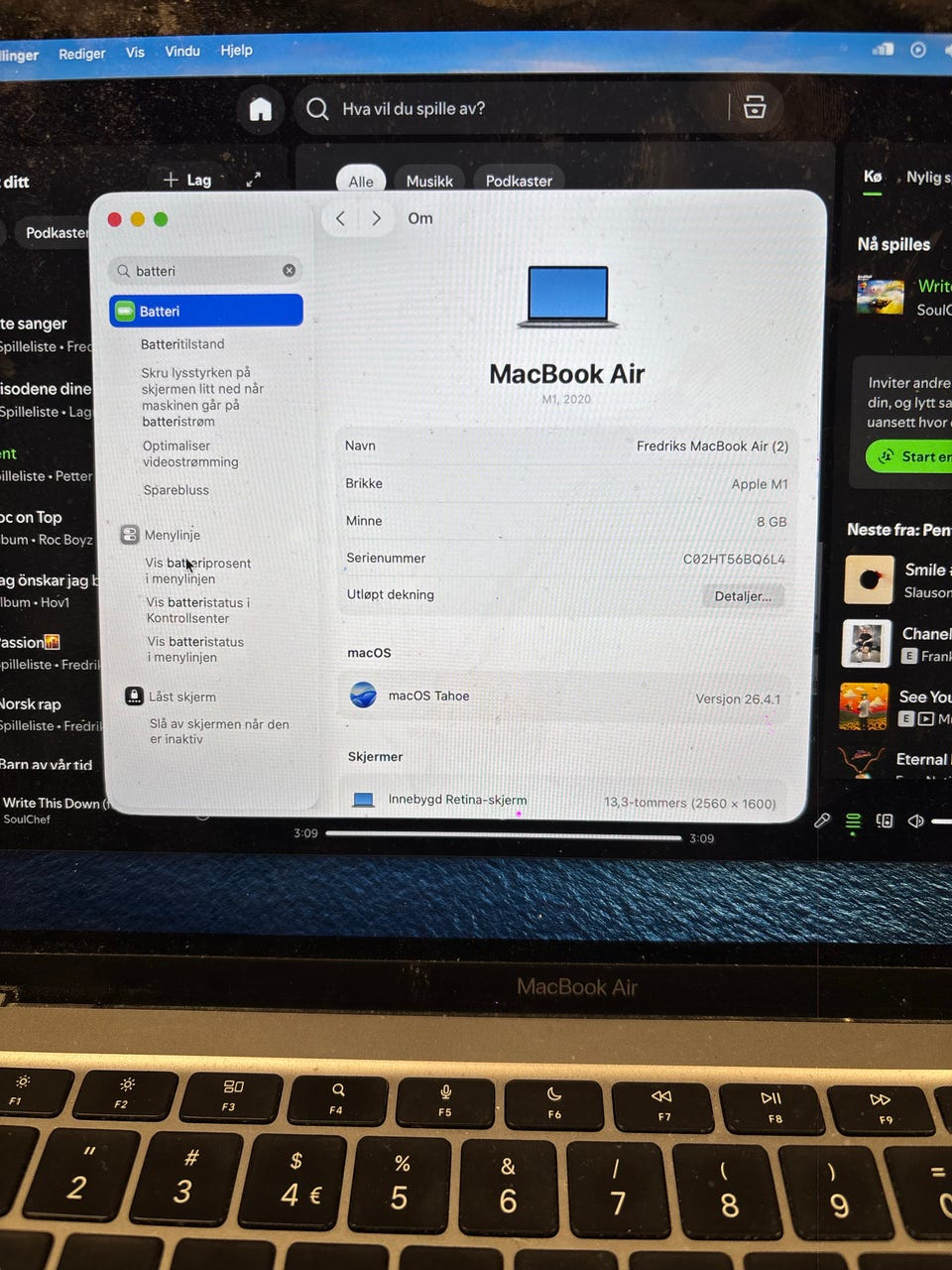Open the Browse icon in Spotify search bar
952x1270 pixels.
point(755,107)
